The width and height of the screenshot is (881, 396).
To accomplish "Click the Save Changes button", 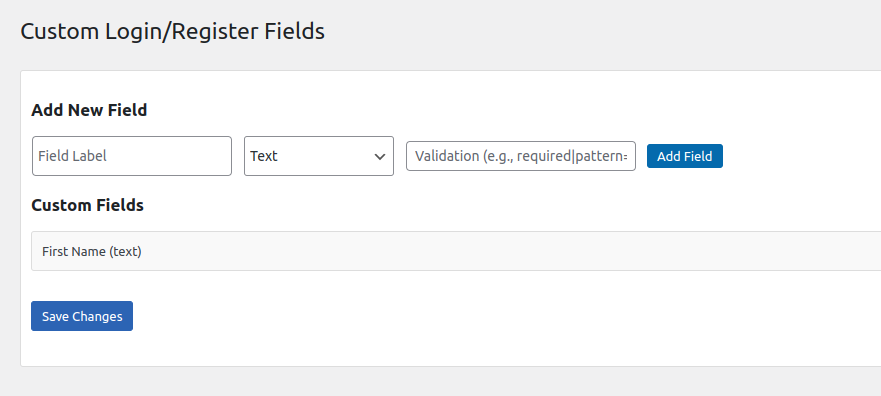I will tap(82, 316).
